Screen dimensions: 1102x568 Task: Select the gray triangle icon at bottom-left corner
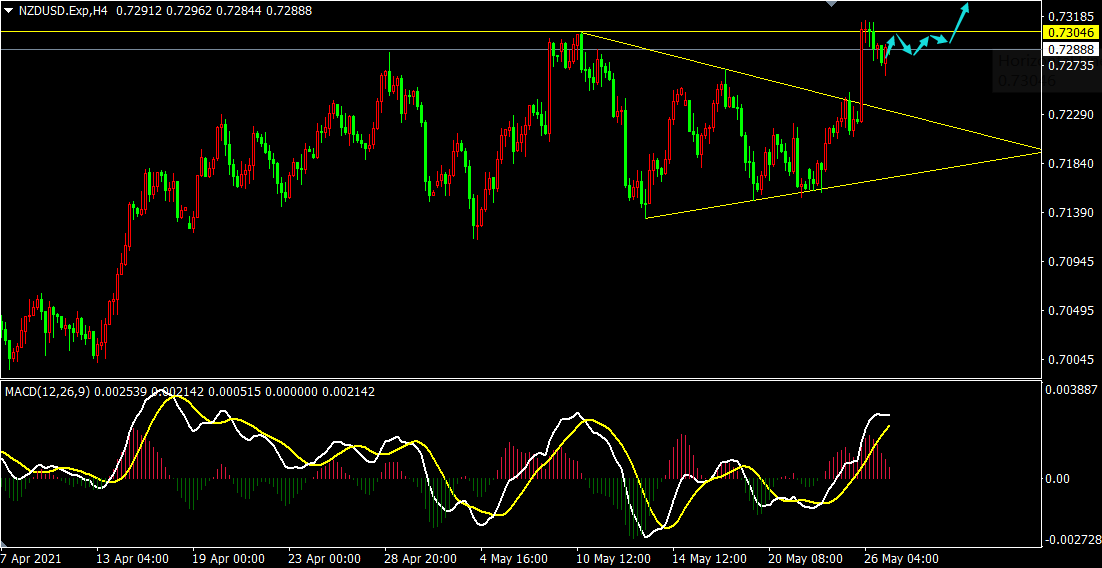click(4, 545)
